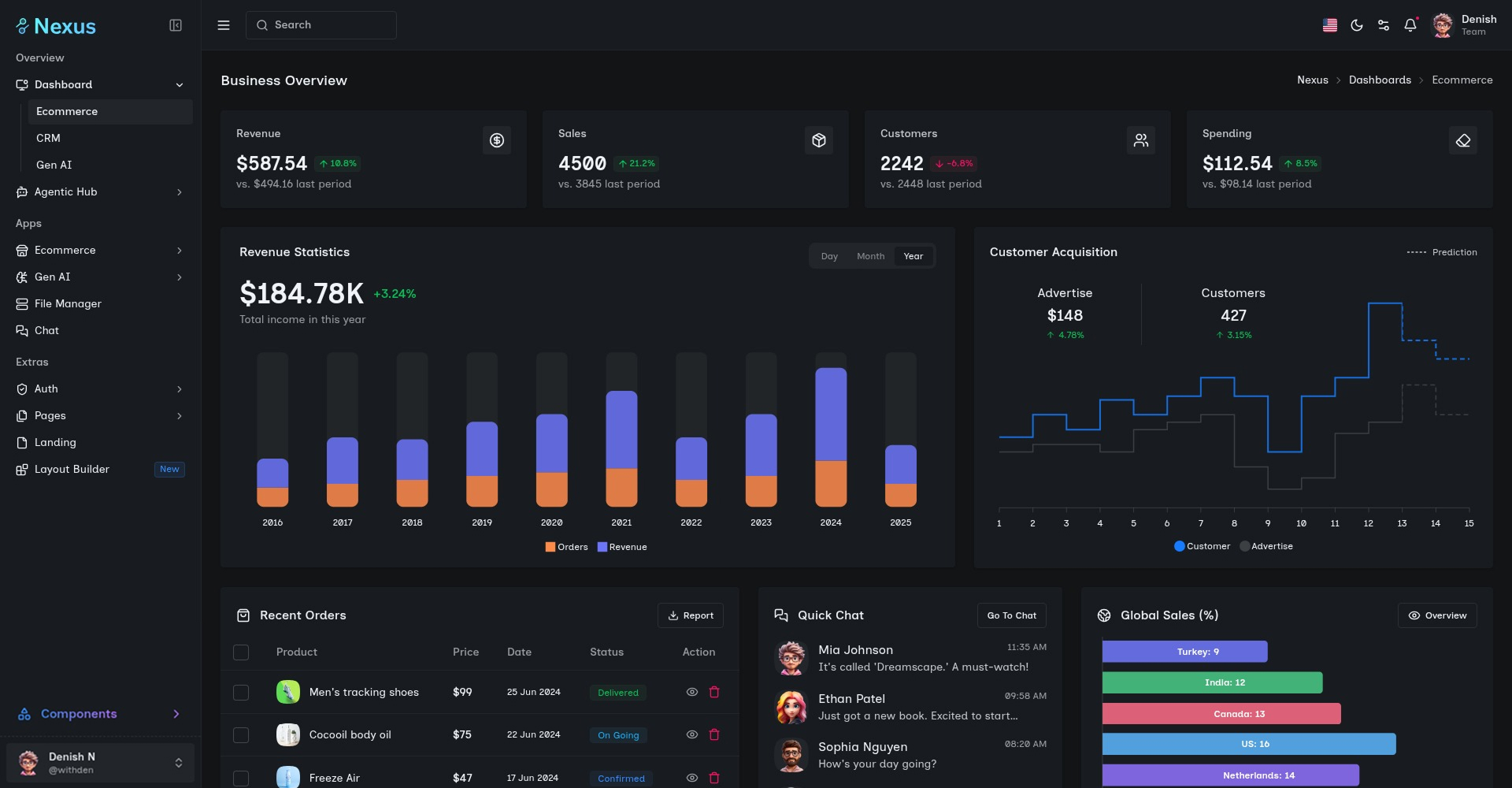The image size is (1512, 788).
Task: Select CRM in the Dashboard submenu
Action: 48,138
